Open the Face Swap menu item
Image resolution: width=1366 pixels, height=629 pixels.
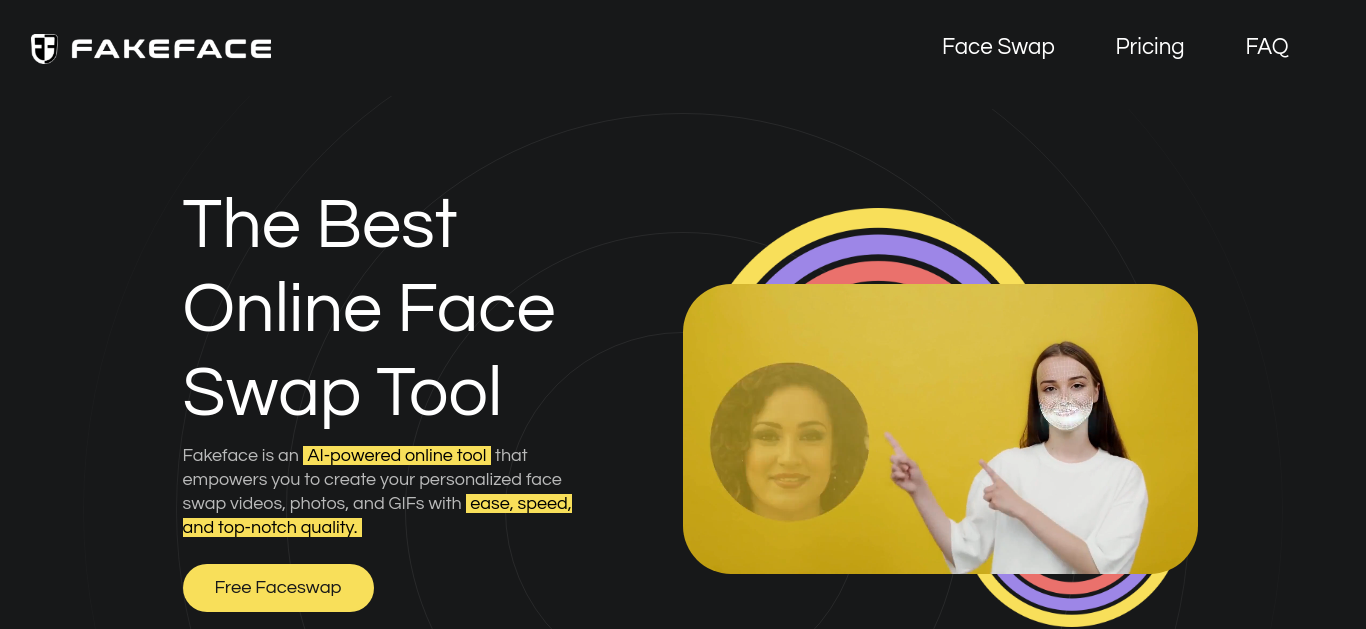point(998,47)
